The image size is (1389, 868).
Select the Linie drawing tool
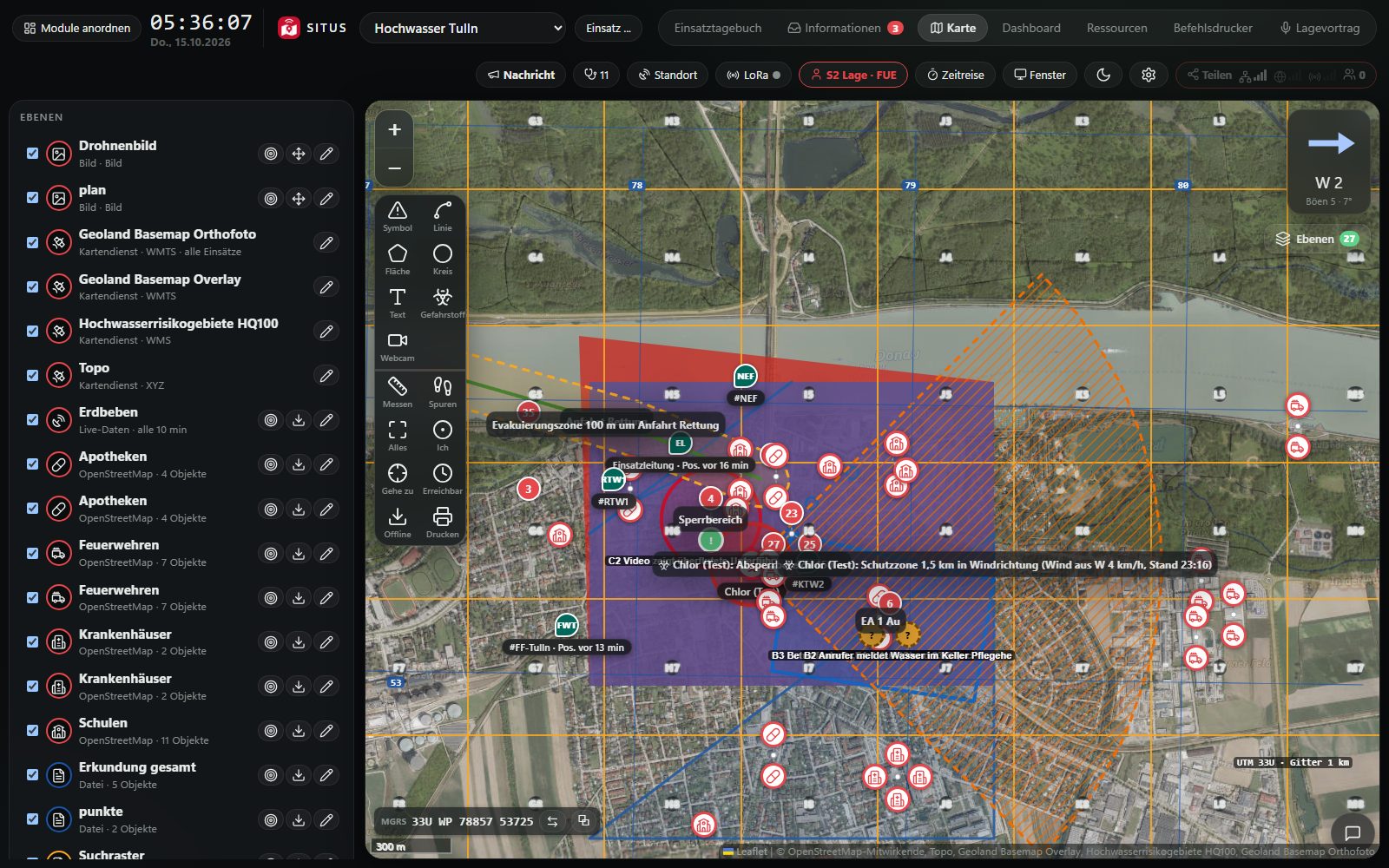(443, 216)
